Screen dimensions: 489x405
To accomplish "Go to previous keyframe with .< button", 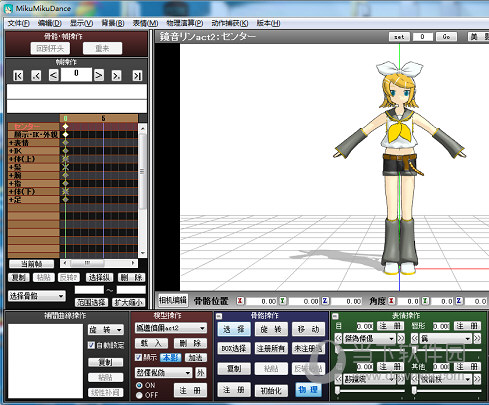I will (x=36, y=76).
